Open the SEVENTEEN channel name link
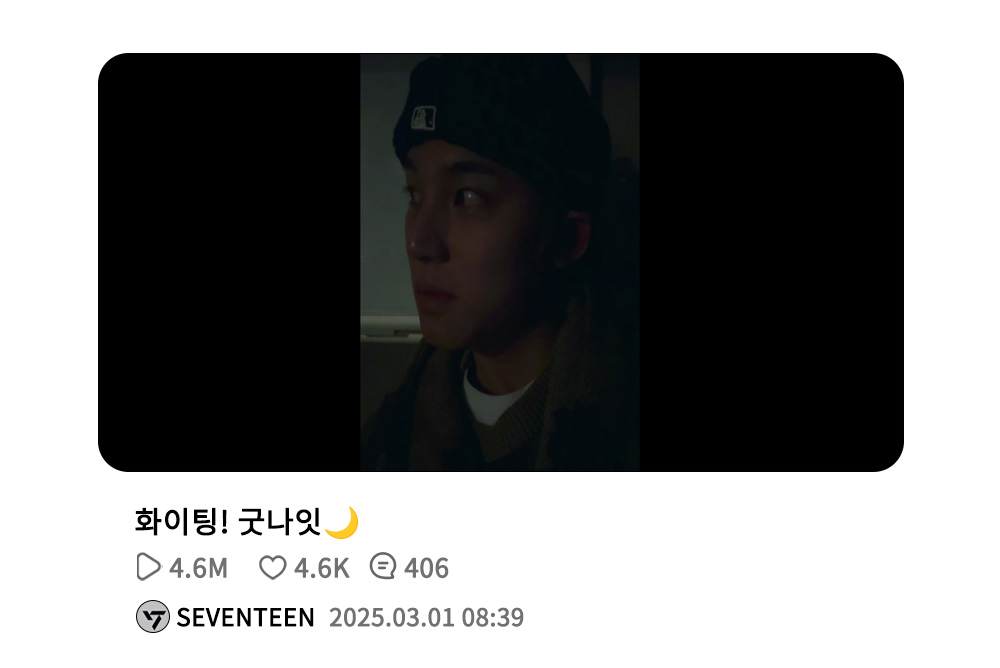 pyautogui.click(x=246, y=618)
